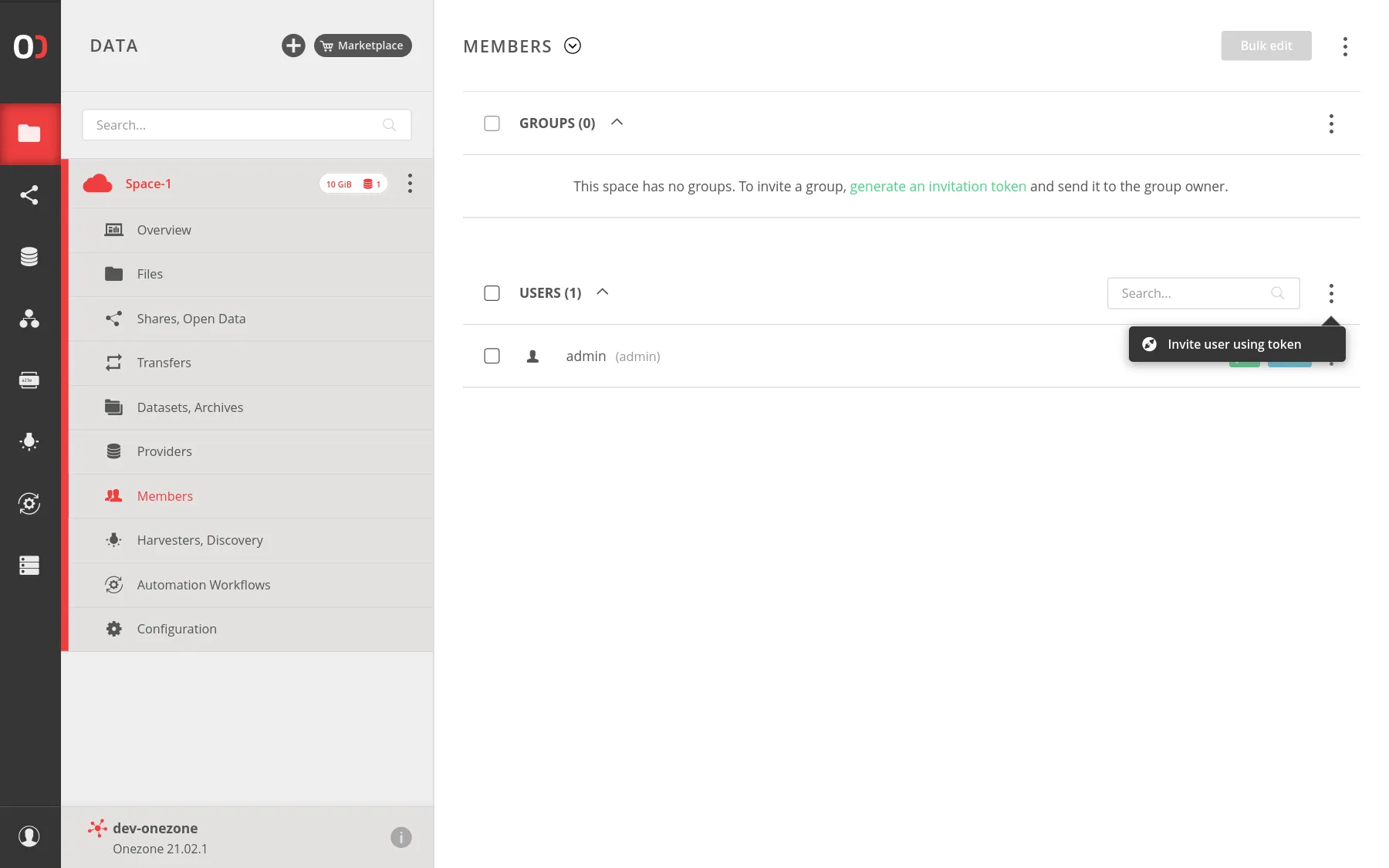Open the MEMBERS view dropdown chevron
Screen dimensions: 1389x868
[572, 46]
